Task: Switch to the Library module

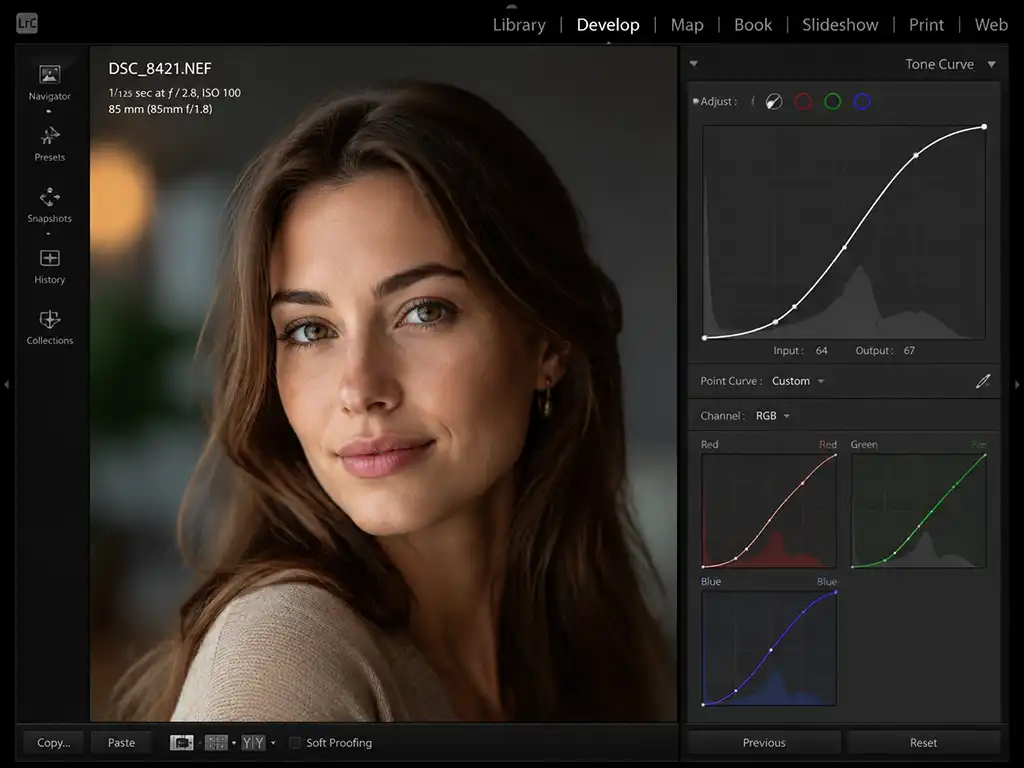Action: coord(519,25)
